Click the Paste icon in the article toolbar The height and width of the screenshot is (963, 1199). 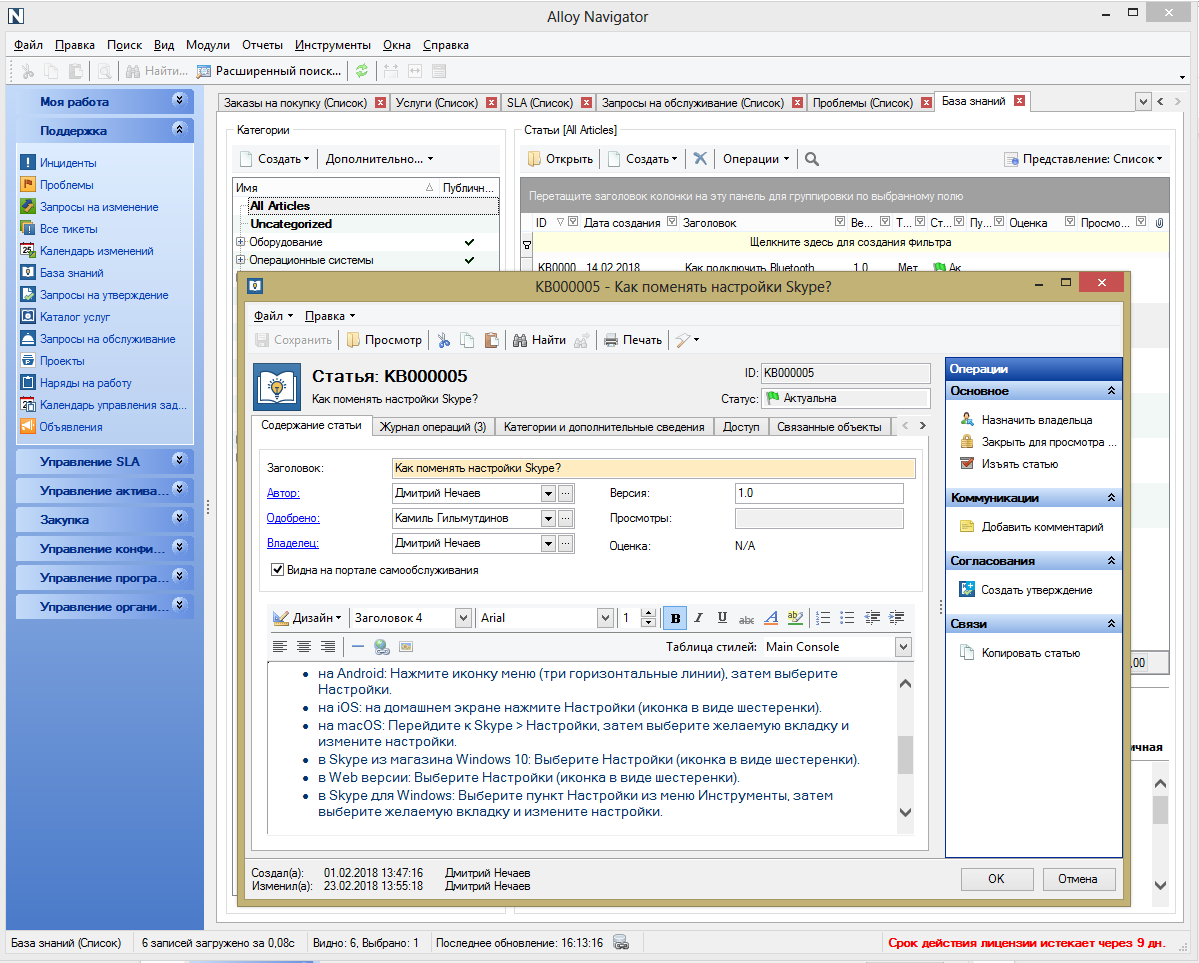click(492, 340)
